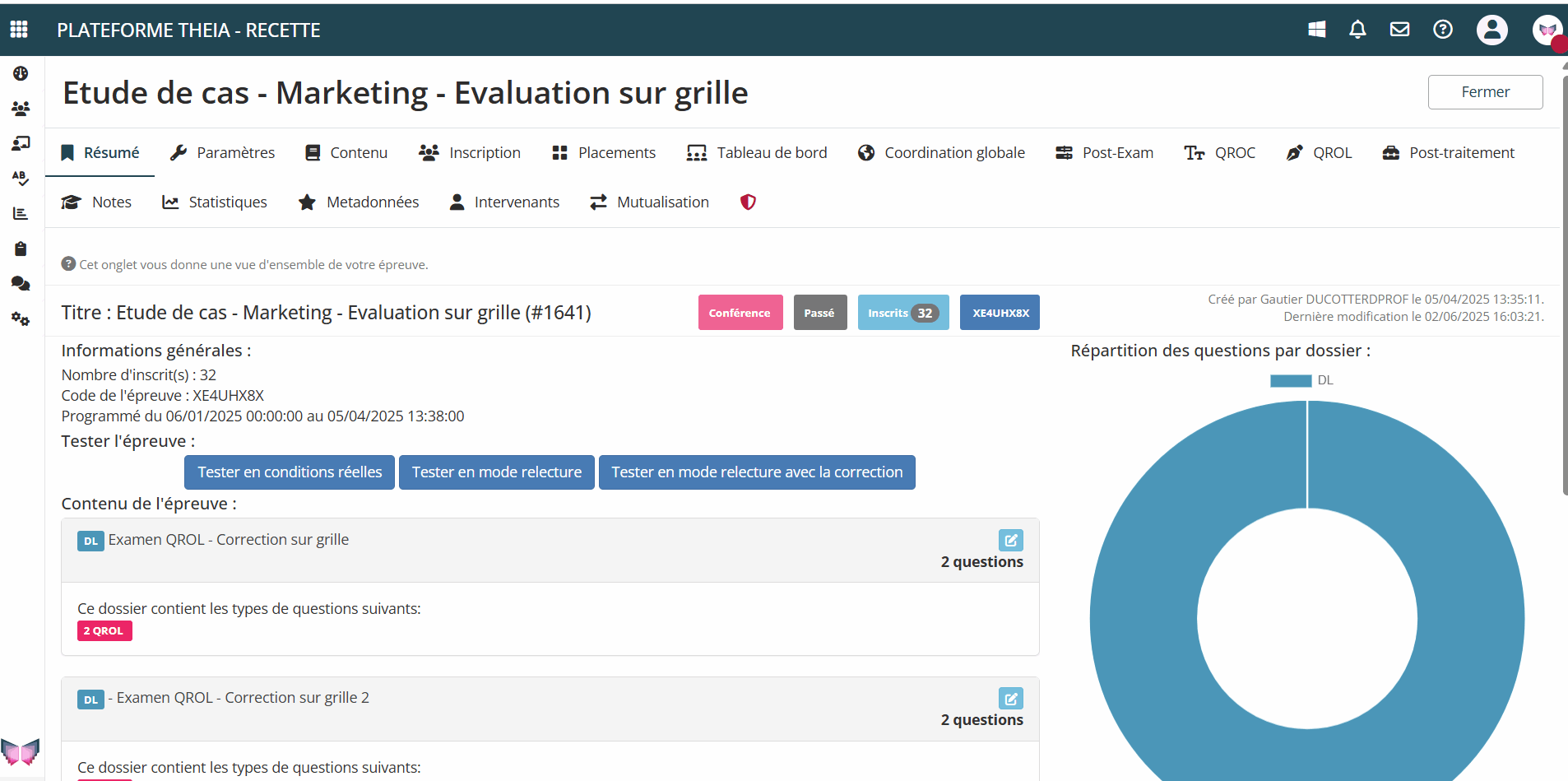Viewport: 1568px width, 781px height.
Task: Click Tester en conditions réelles
Action: [x=290, y=472]
